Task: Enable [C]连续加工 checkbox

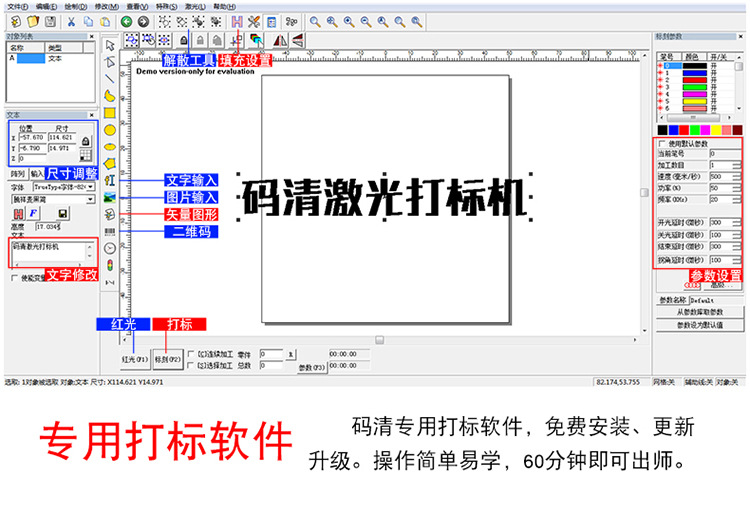Action: click(x=191, y=354)
